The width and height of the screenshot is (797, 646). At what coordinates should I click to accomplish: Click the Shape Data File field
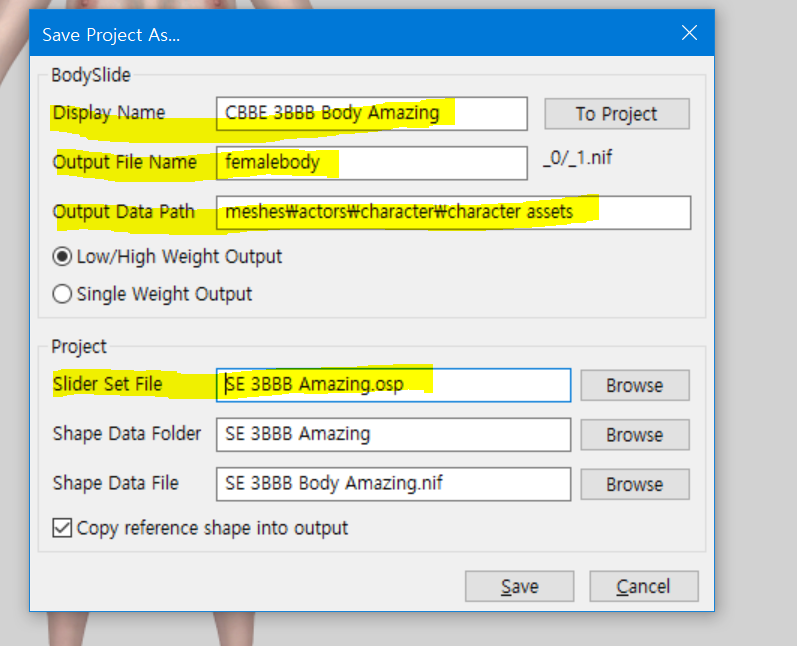393,484
